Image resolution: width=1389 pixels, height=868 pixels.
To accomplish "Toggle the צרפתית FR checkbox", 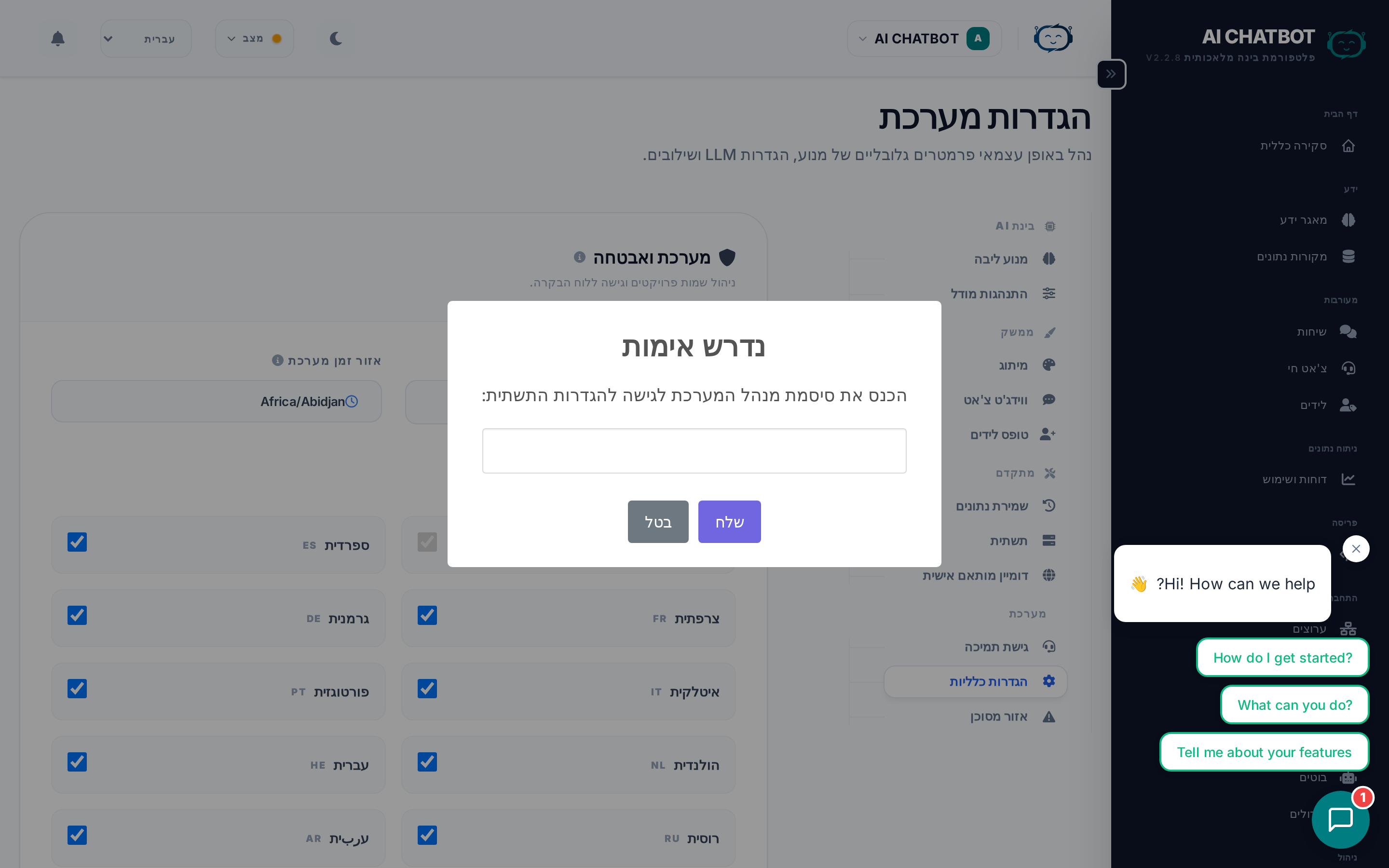I will click(427, 615).
